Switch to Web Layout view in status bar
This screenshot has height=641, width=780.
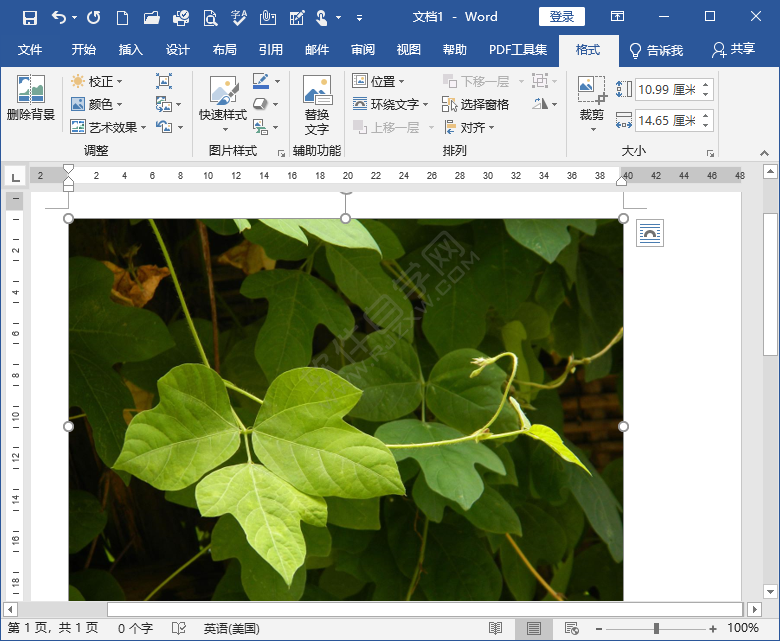coord(572,629)
